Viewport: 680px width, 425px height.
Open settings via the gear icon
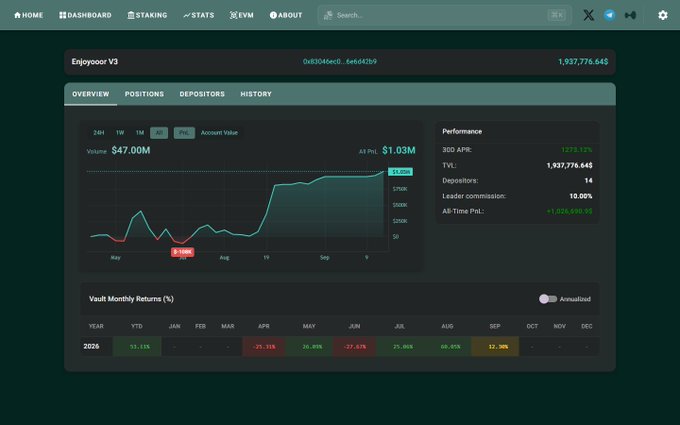(663, 15)
